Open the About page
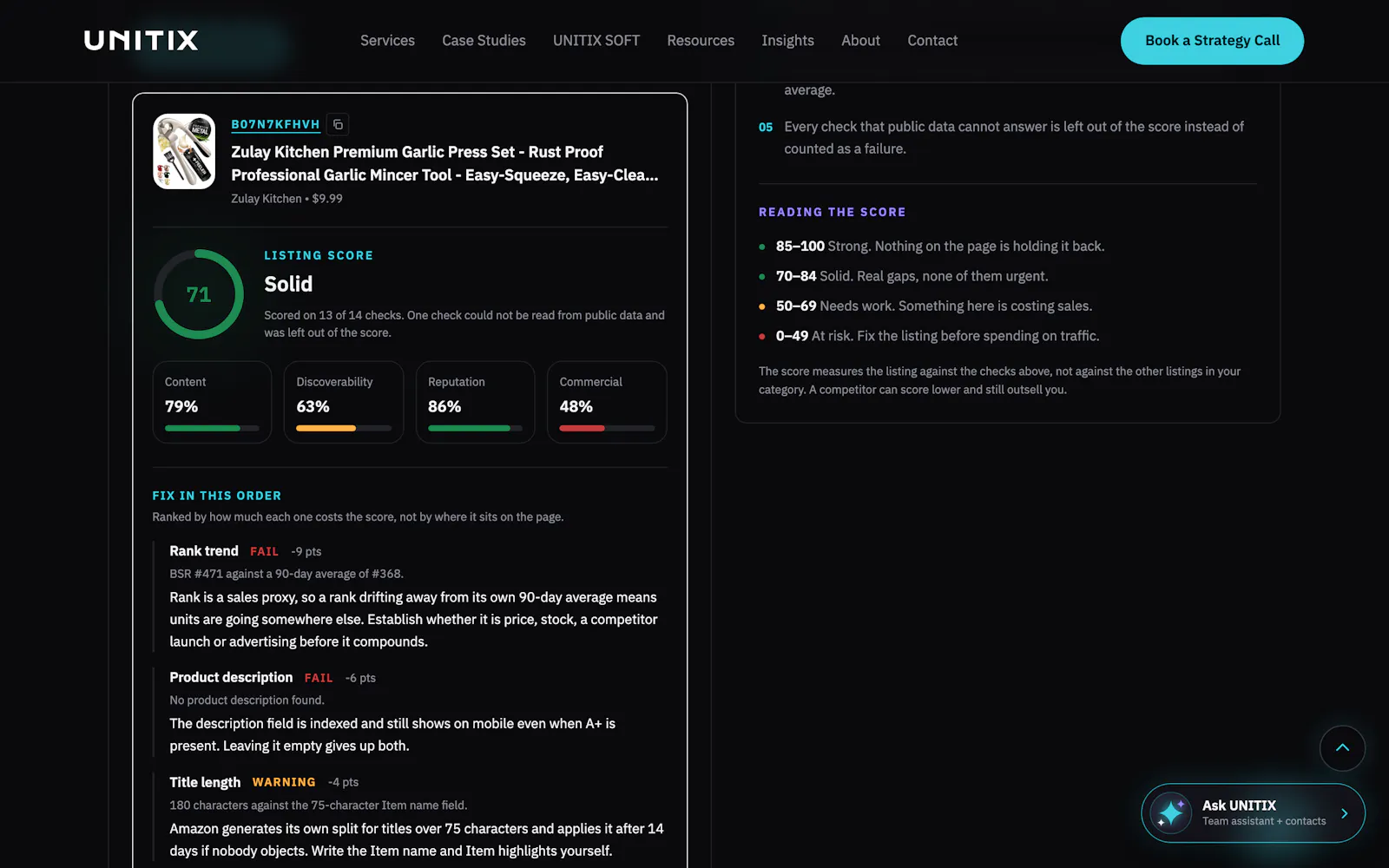 pyautogui.click(x=860, y=41)
